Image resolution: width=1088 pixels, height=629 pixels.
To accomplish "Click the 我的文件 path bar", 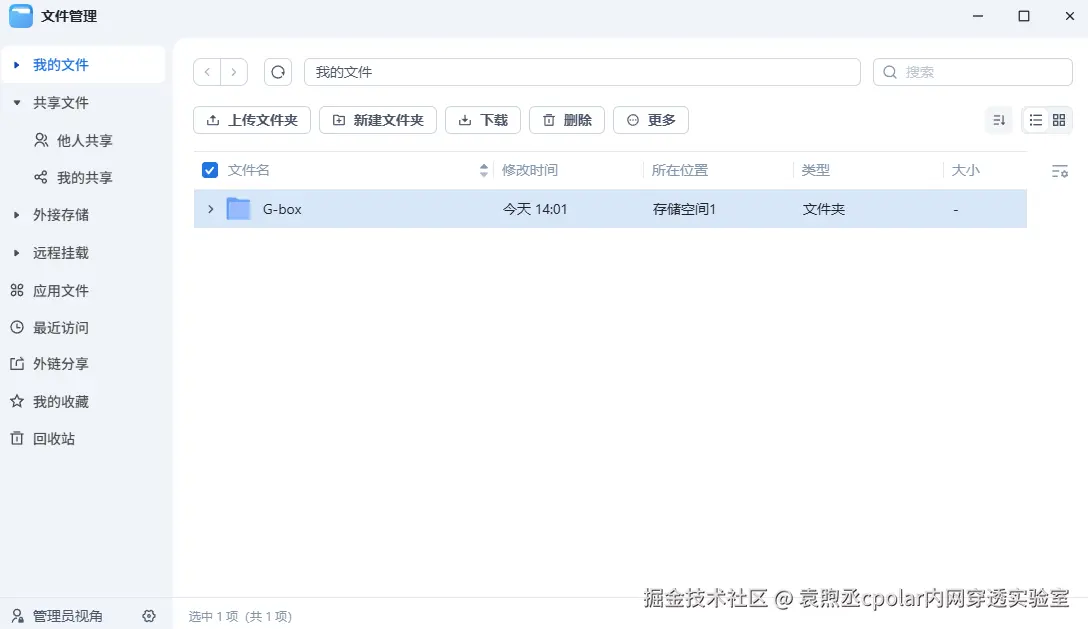I will tap(582, 72).
